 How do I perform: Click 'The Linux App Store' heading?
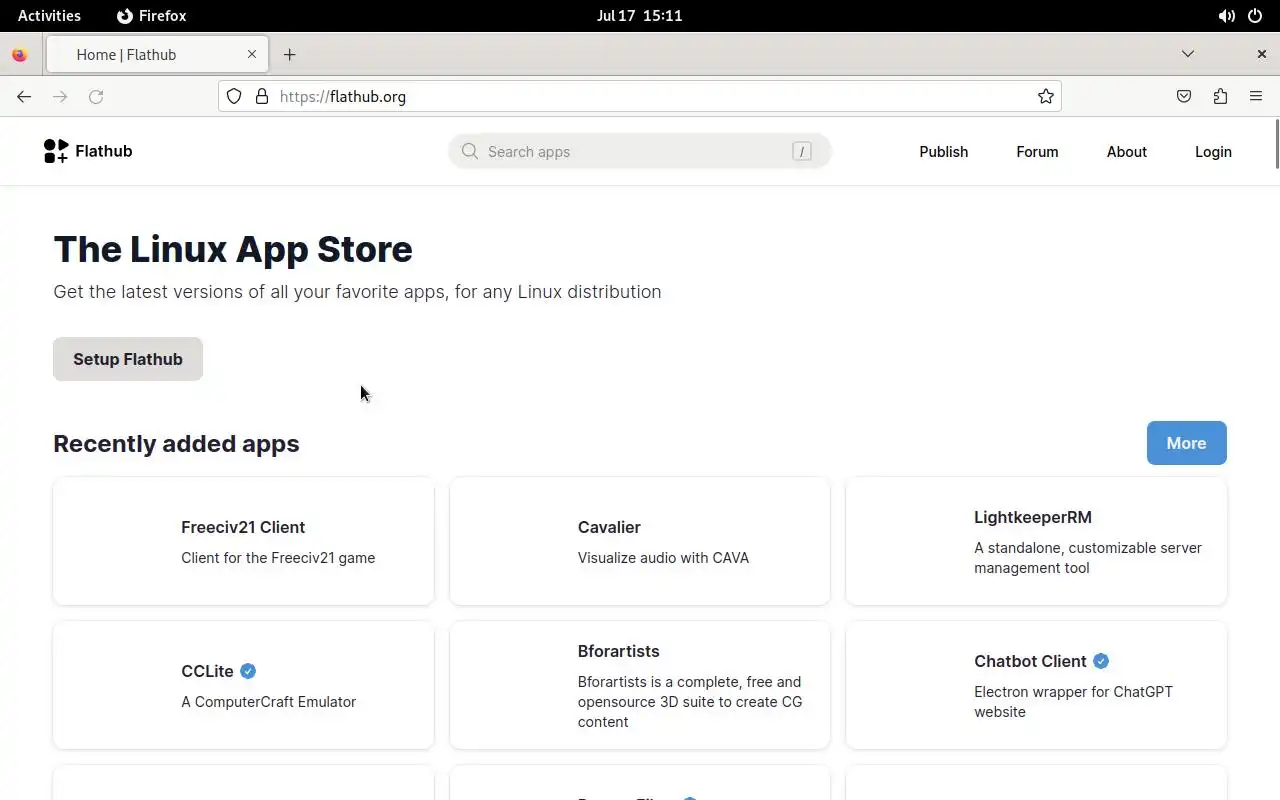(233, 249)
